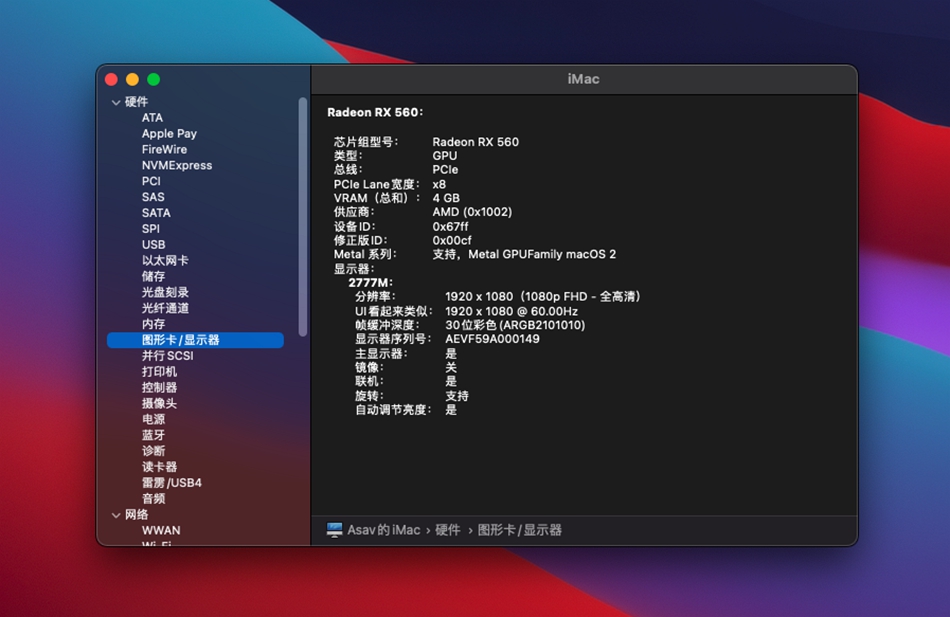The width and height of the screenshot is (950, 617).
Task: Click the green zoom window button
Action: coord(153,79)
